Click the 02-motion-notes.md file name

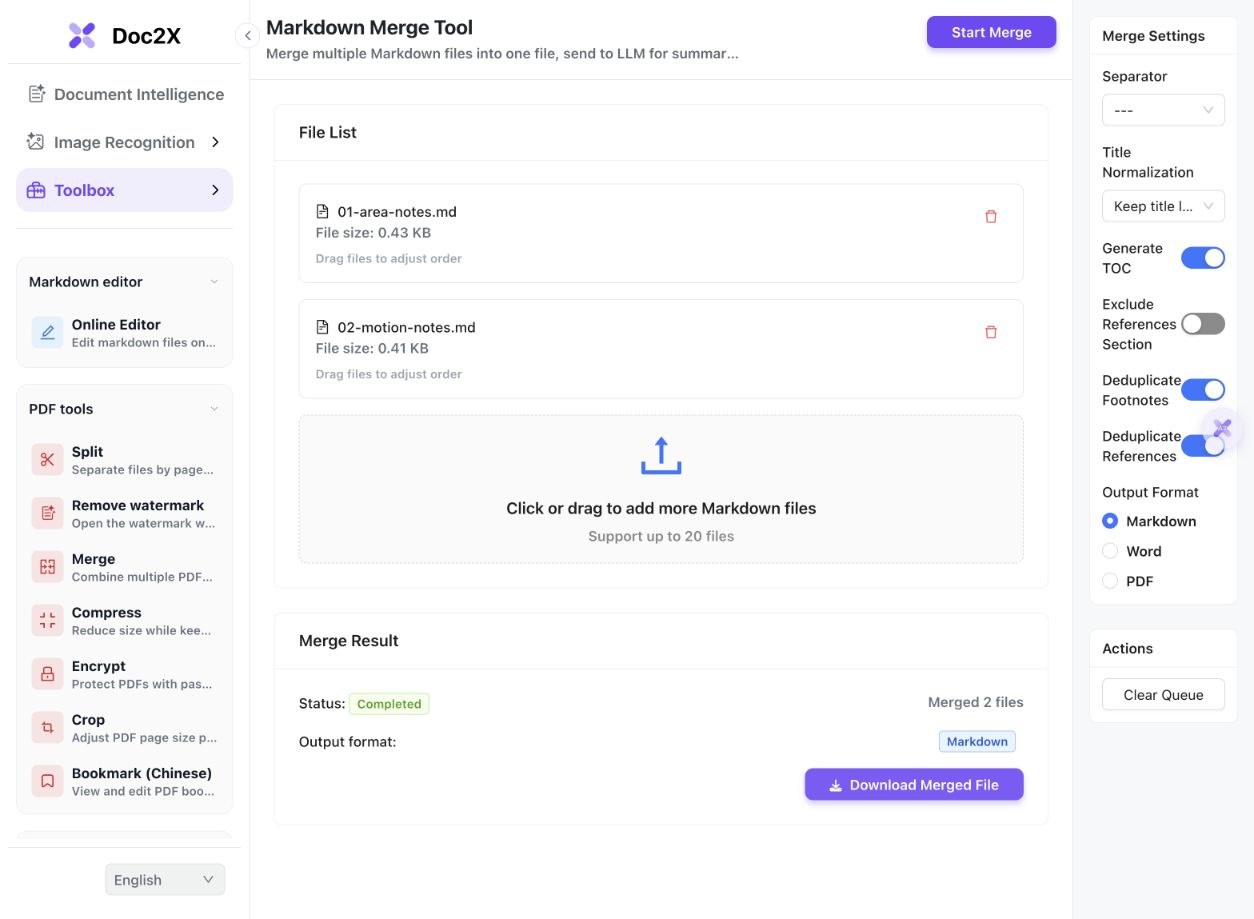[406, 328]
